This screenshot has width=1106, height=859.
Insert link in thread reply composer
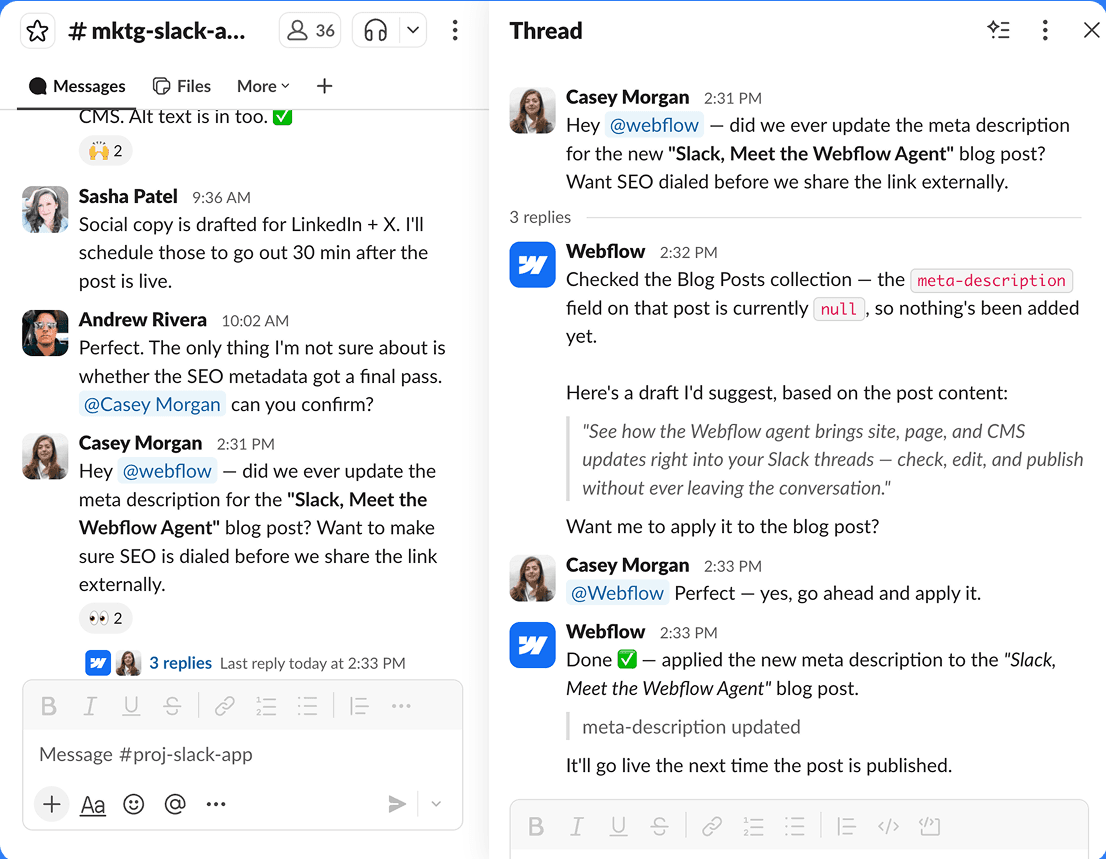click(712, 826)
